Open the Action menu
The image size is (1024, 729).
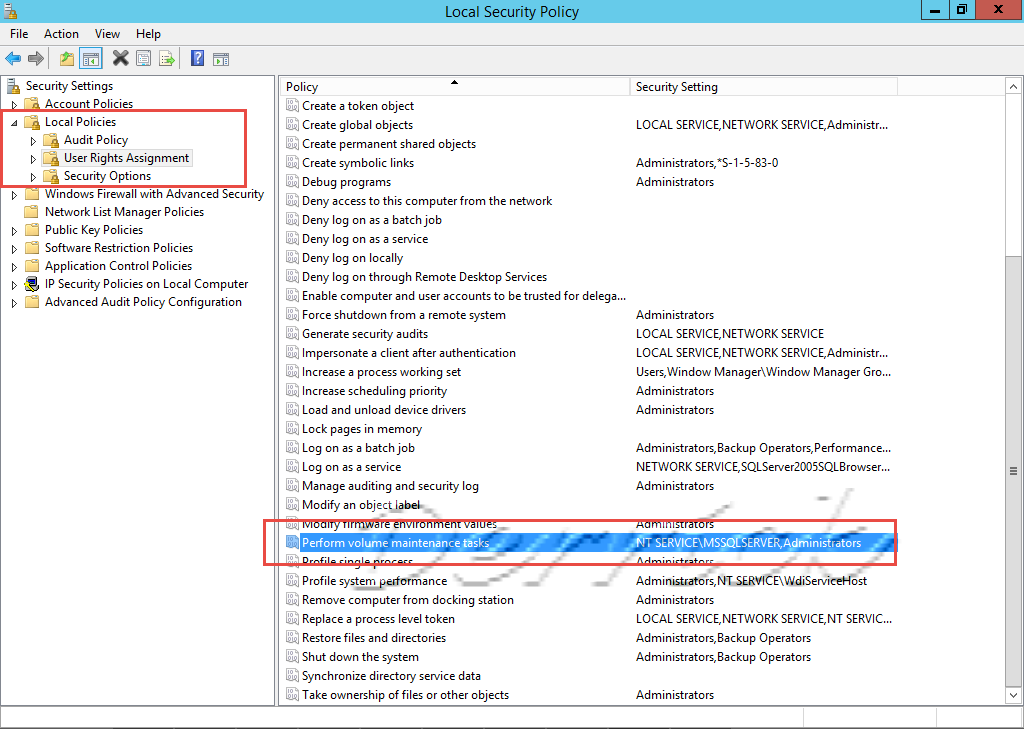pos(61,33)
